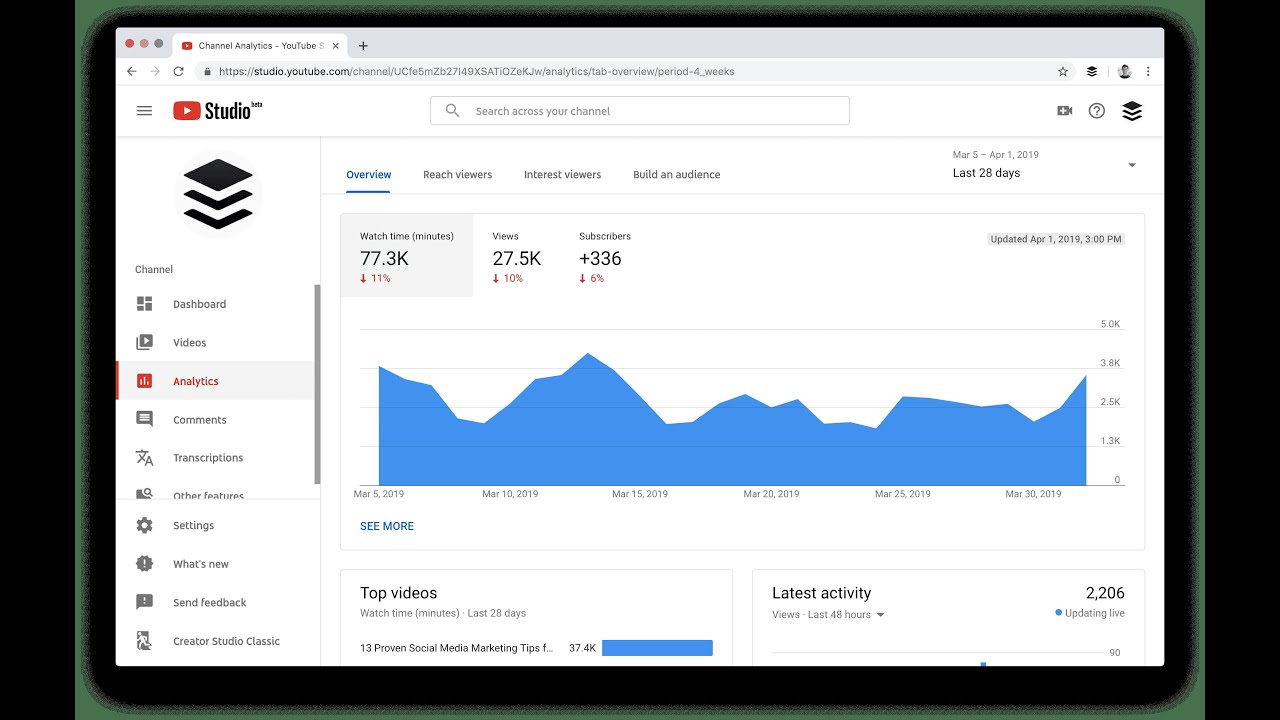Click the create video camera icon
The height and width of the screenshot is (720, 1280).
click(x=1065, y=111)
